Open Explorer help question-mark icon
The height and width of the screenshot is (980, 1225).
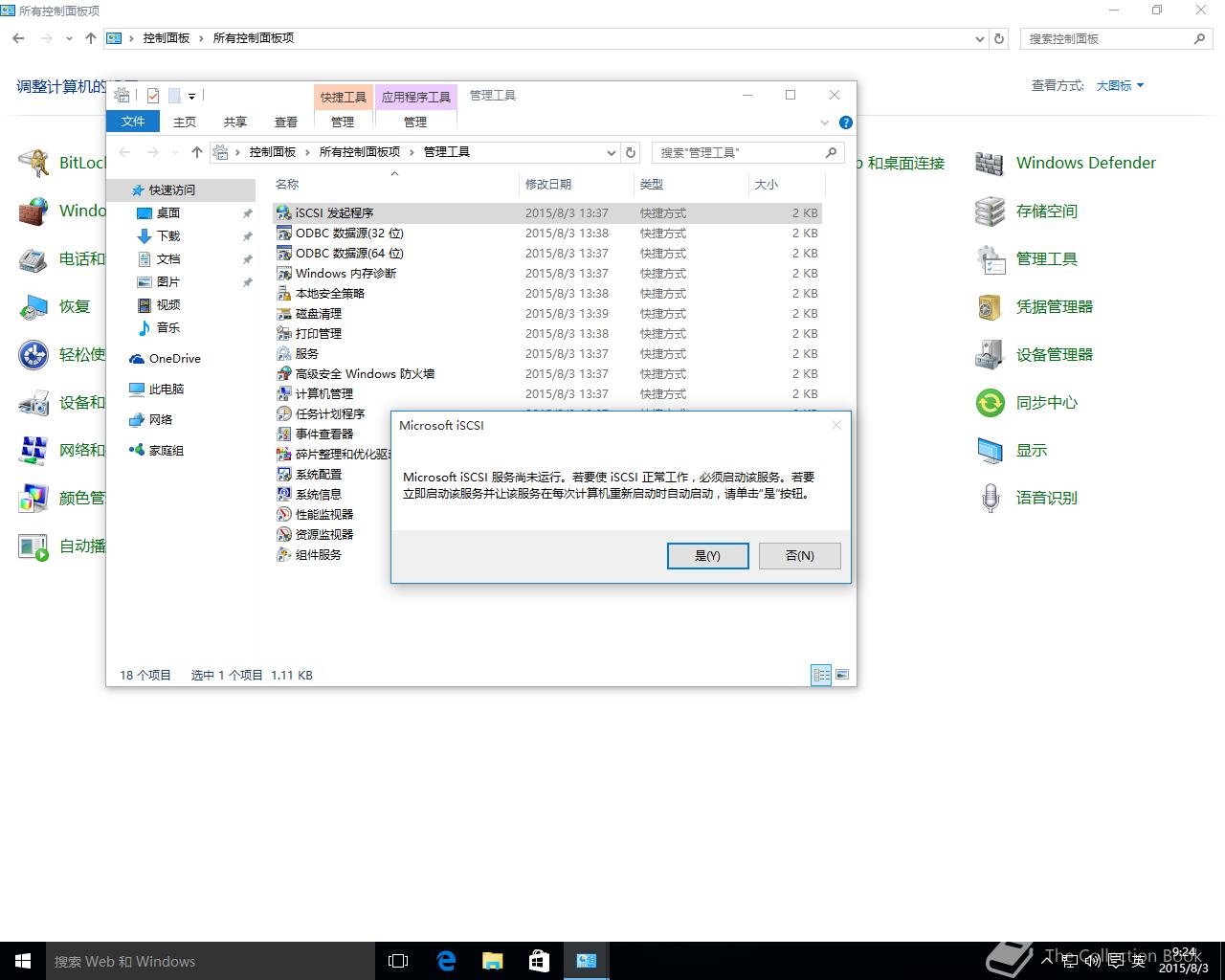(845, 122)
